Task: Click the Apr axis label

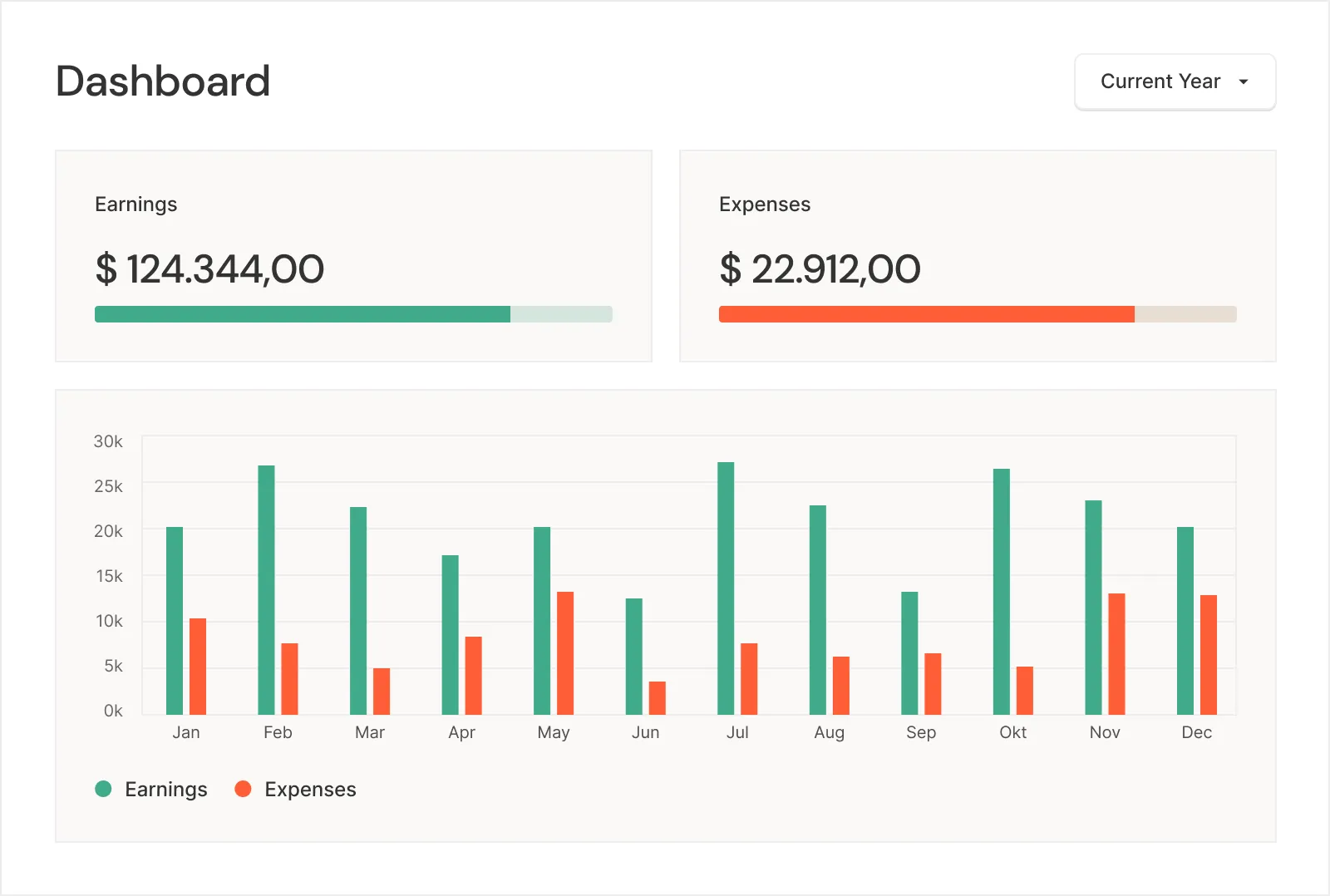Action: click(461, 733)
